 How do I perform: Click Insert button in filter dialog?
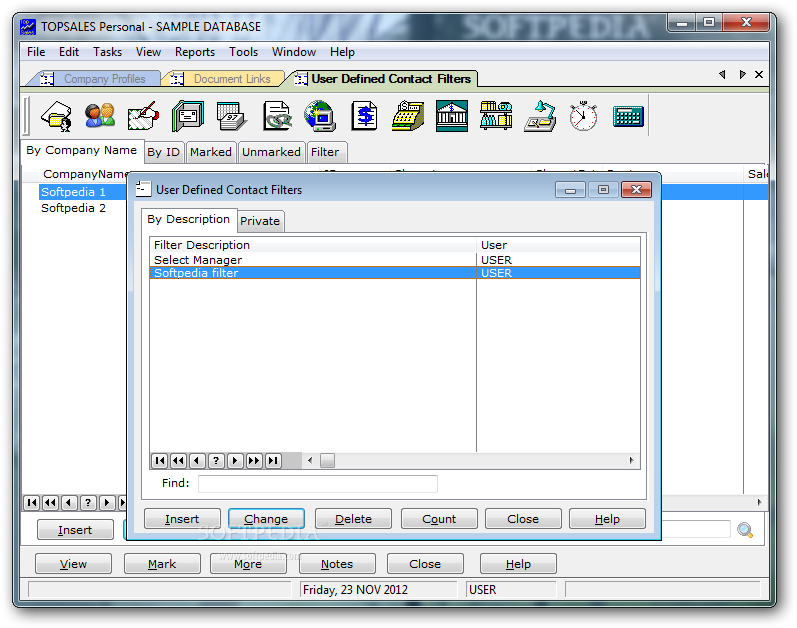click(182, 519)
